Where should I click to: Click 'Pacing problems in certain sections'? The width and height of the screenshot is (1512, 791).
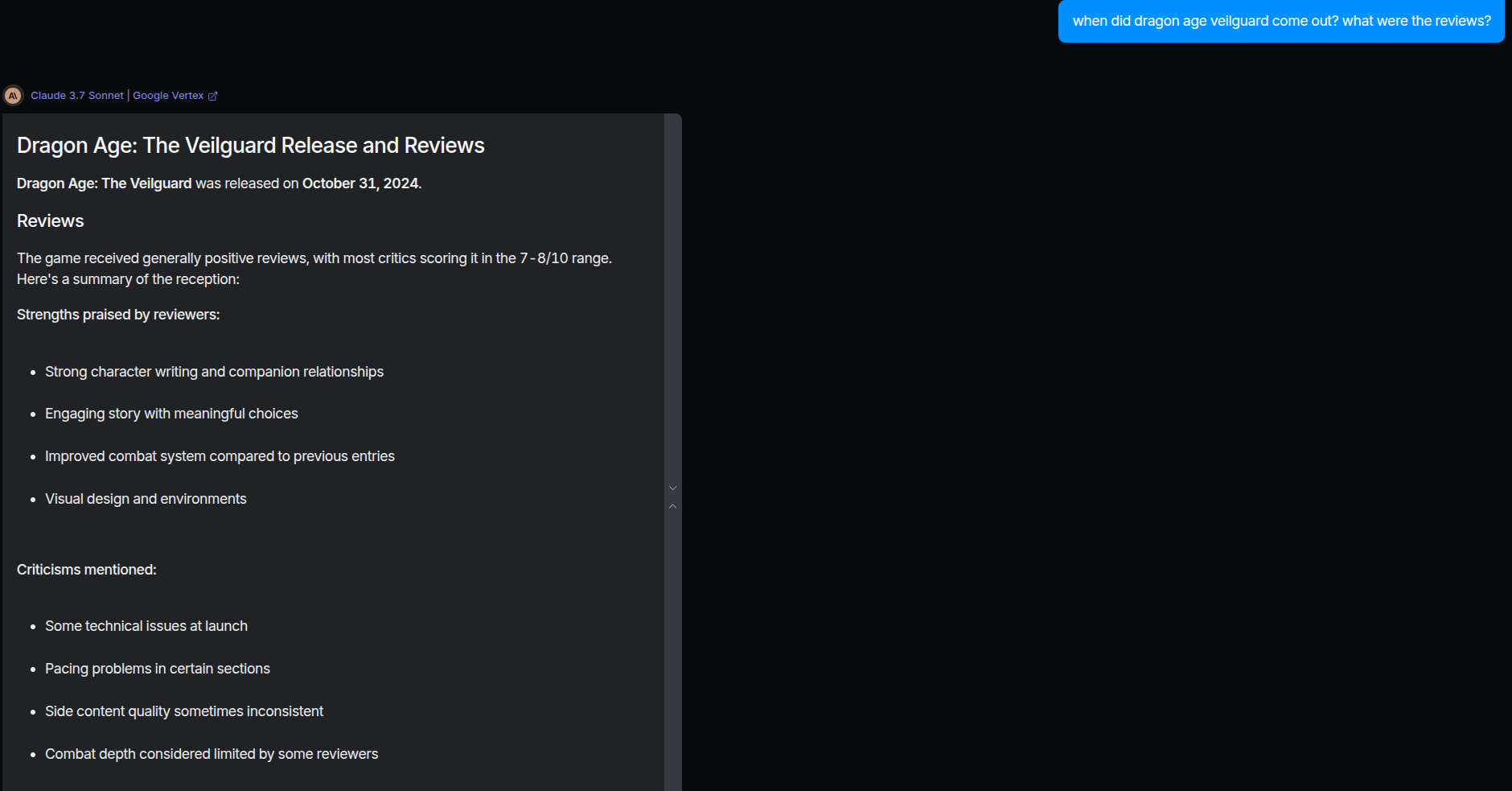coord(158,669)
